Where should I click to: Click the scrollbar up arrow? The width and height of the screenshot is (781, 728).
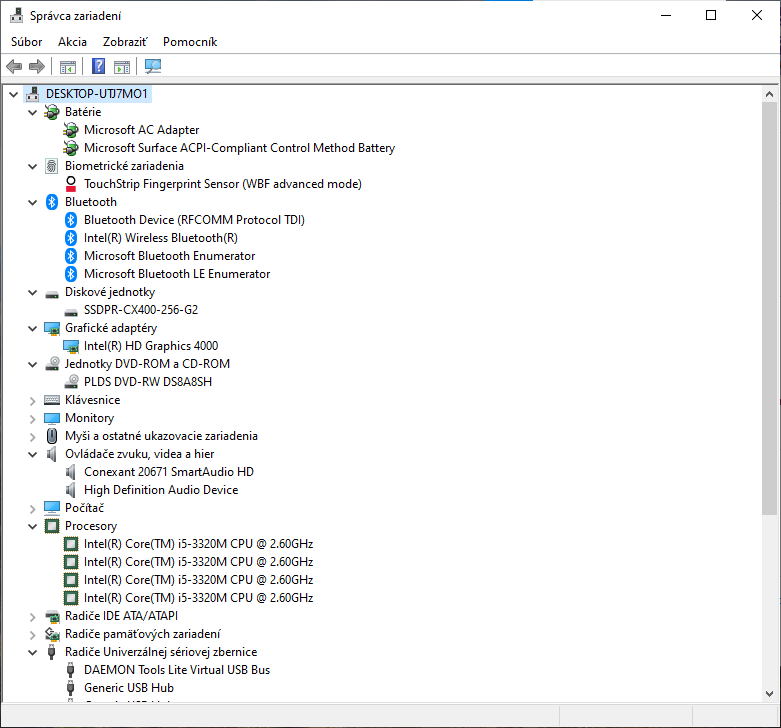coord(769,94)
